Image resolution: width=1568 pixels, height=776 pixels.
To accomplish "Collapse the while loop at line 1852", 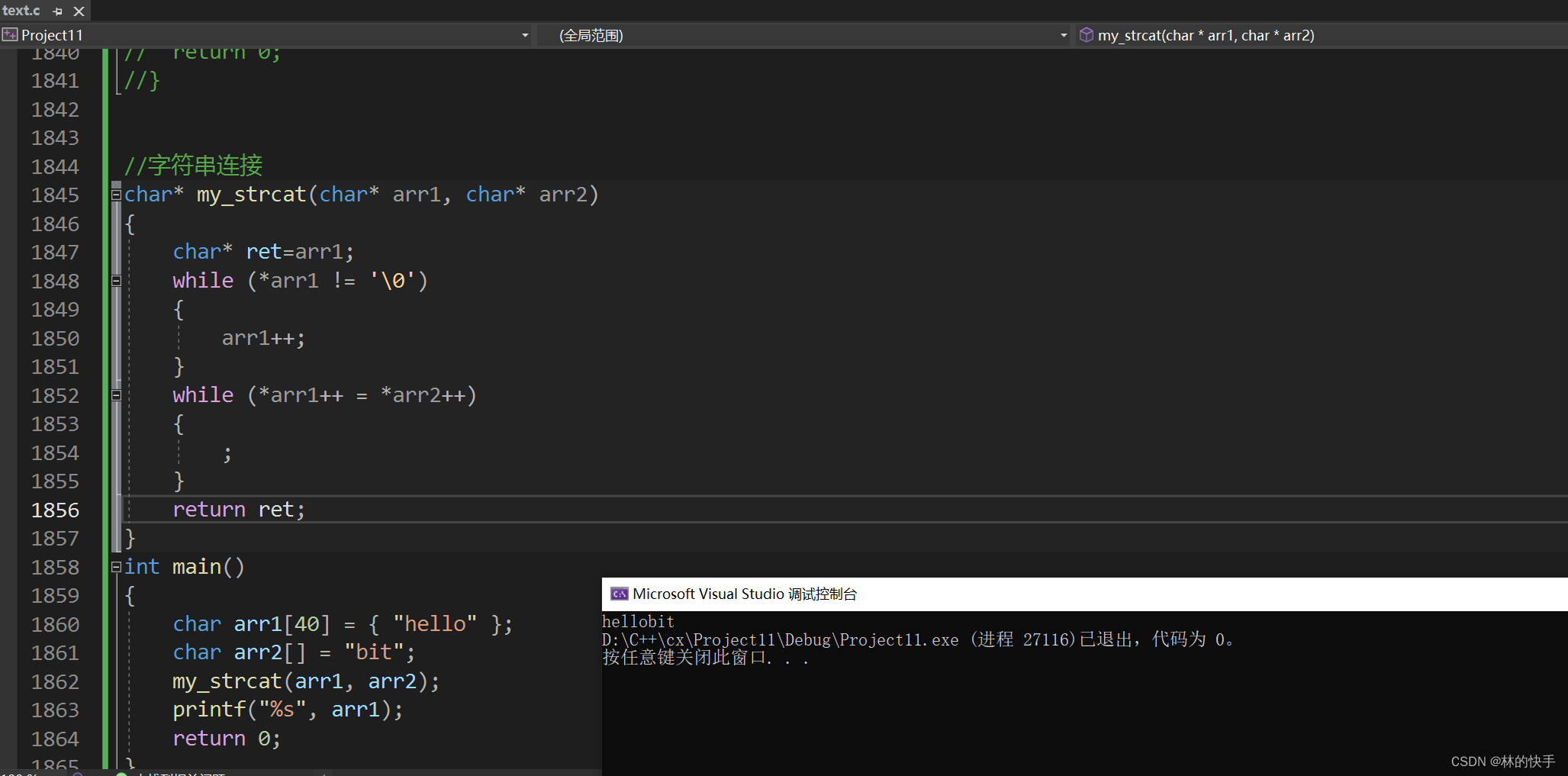I will (x=116, y=395).
